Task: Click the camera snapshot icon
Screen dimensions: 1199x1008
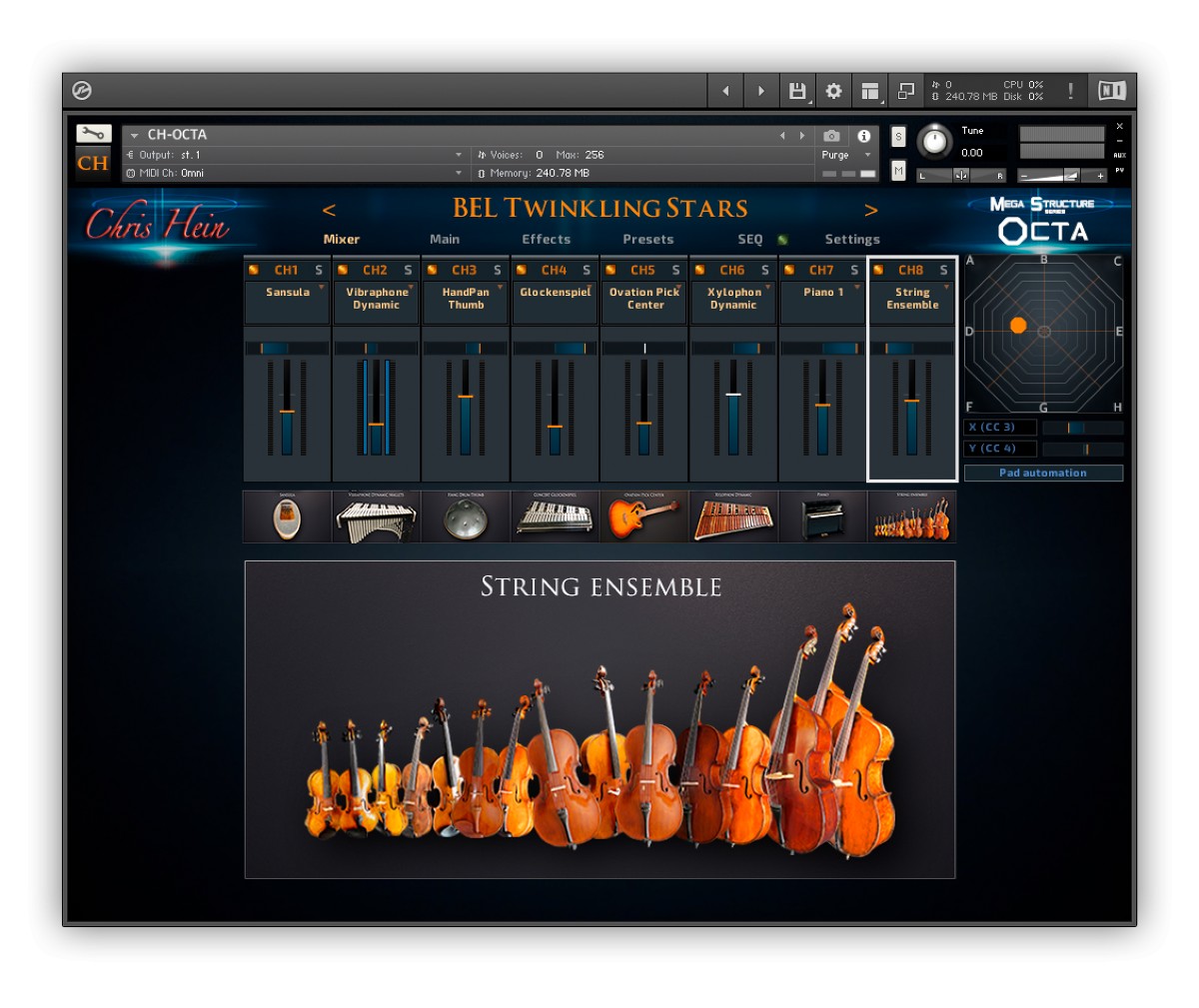Action: point(830,136)
